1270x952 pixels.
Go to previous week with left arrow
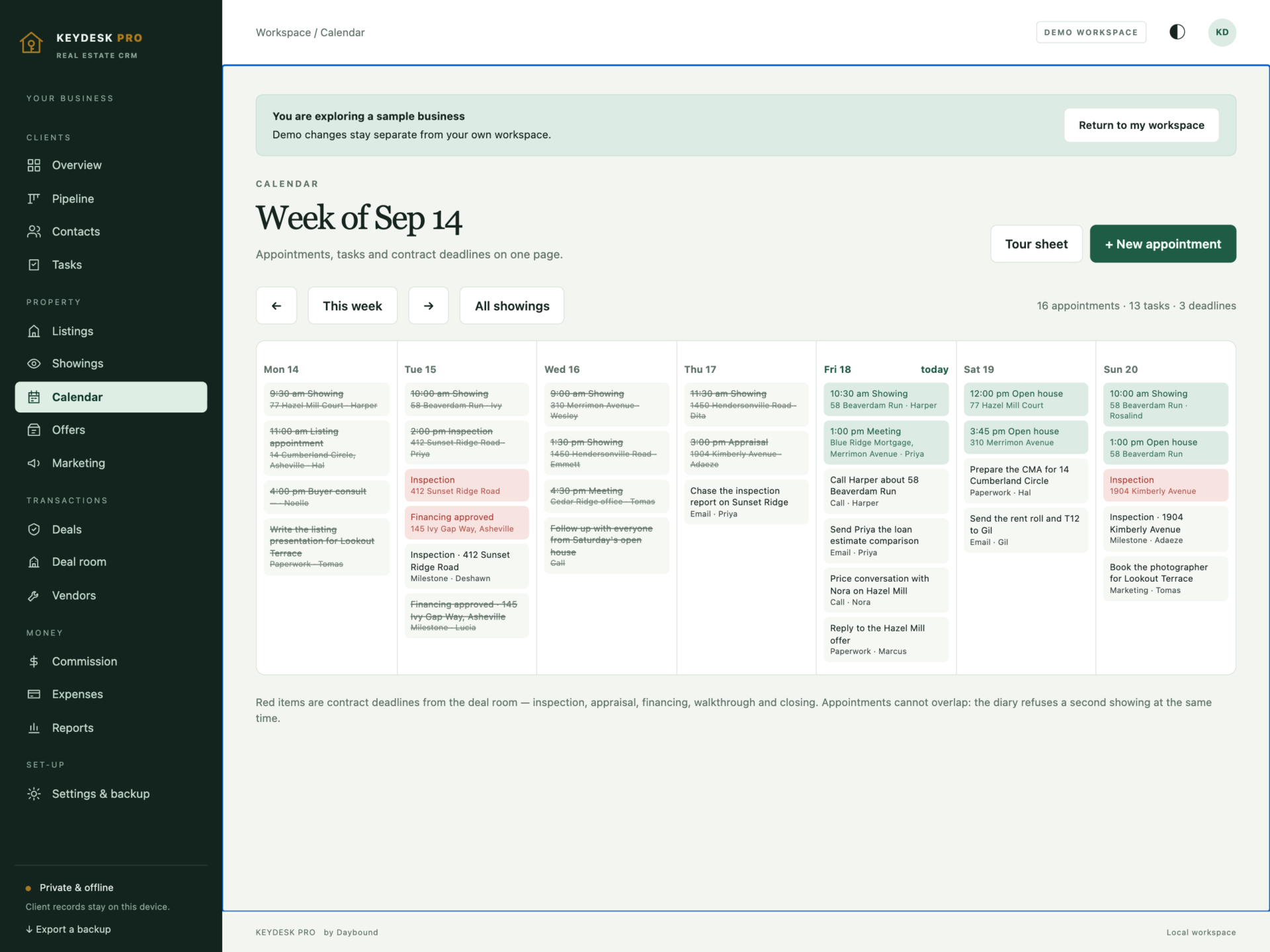tap(276, 305)
